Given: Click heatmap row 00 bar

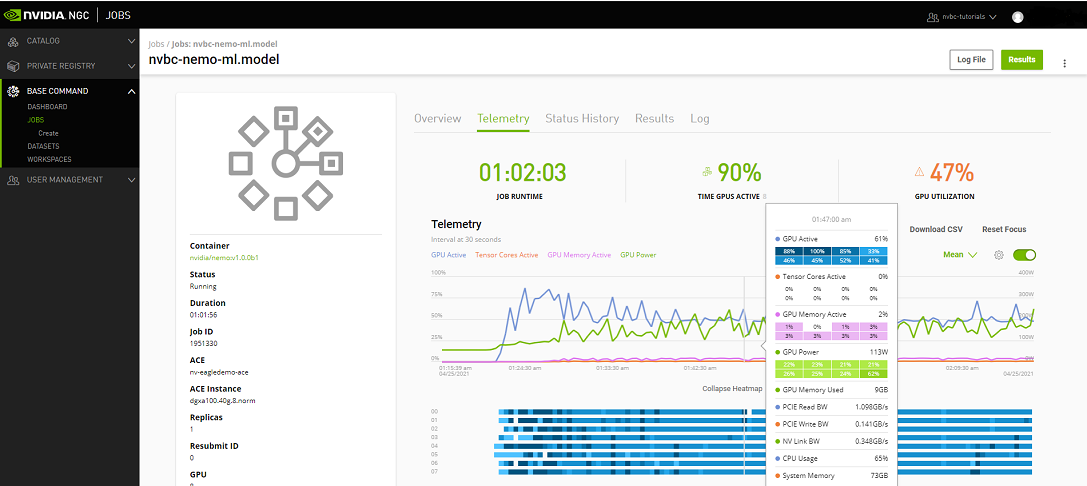Looking at the screenshot, I should click(765, 412).
